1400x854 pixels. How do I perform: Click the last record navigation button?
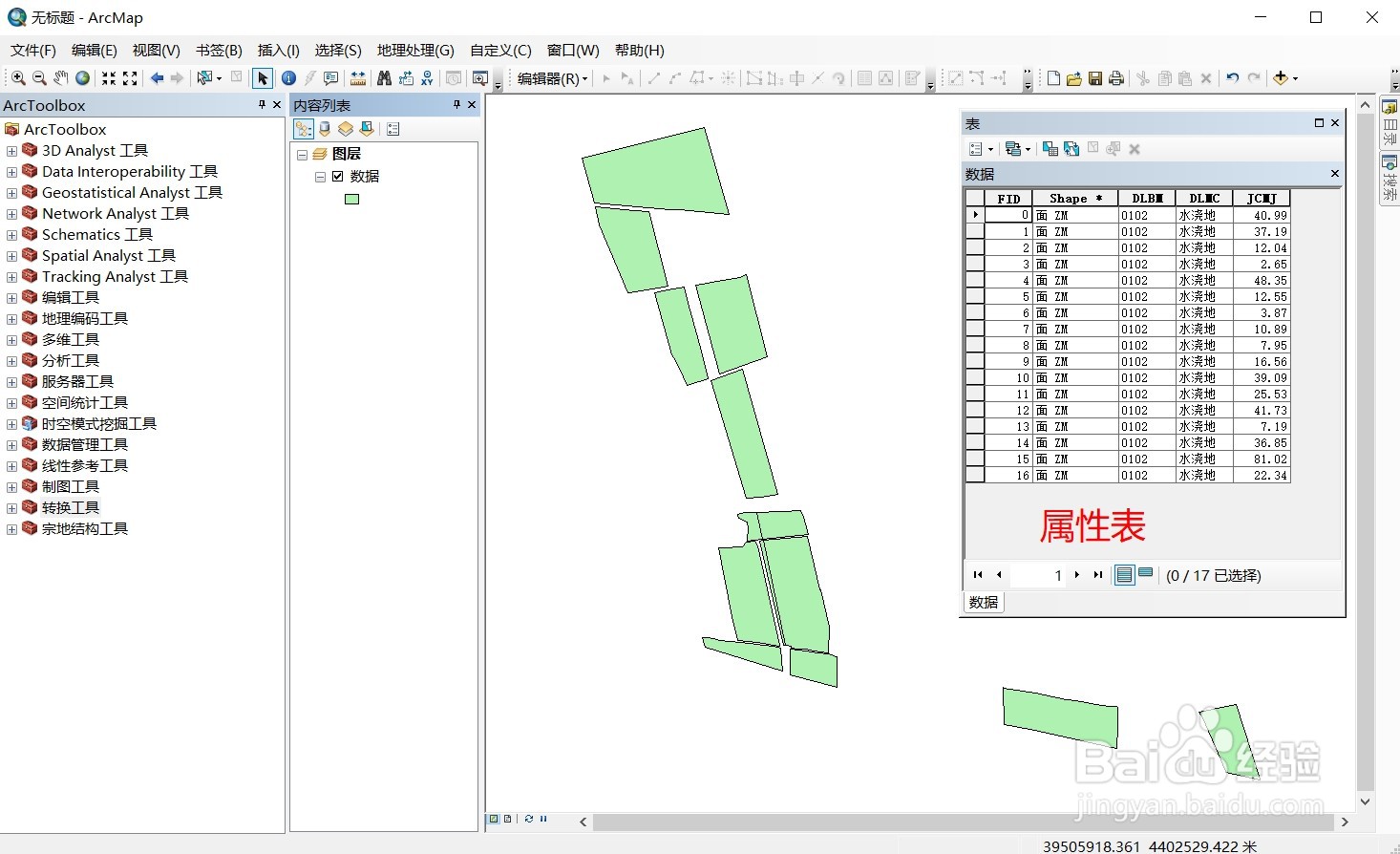(1097, 574)
